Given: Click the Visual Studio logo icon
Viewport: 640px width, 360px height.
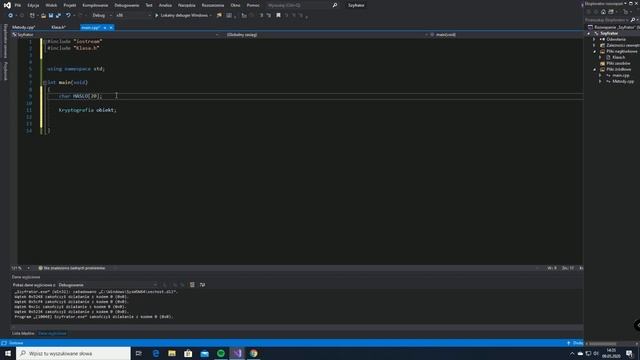Looking at the screenshot, I should tap(7, 5).
